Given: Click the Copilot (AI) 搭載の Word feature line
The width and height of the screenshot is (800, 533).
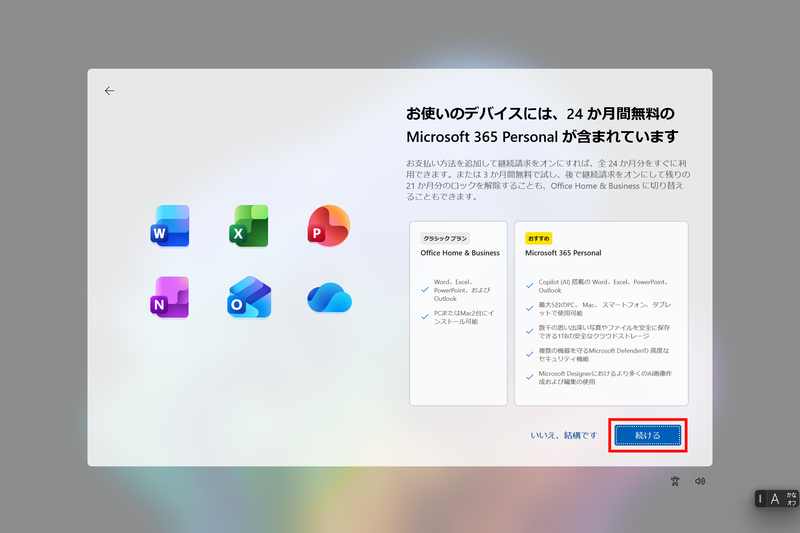Looking at the screenshot, I should 603,286.
